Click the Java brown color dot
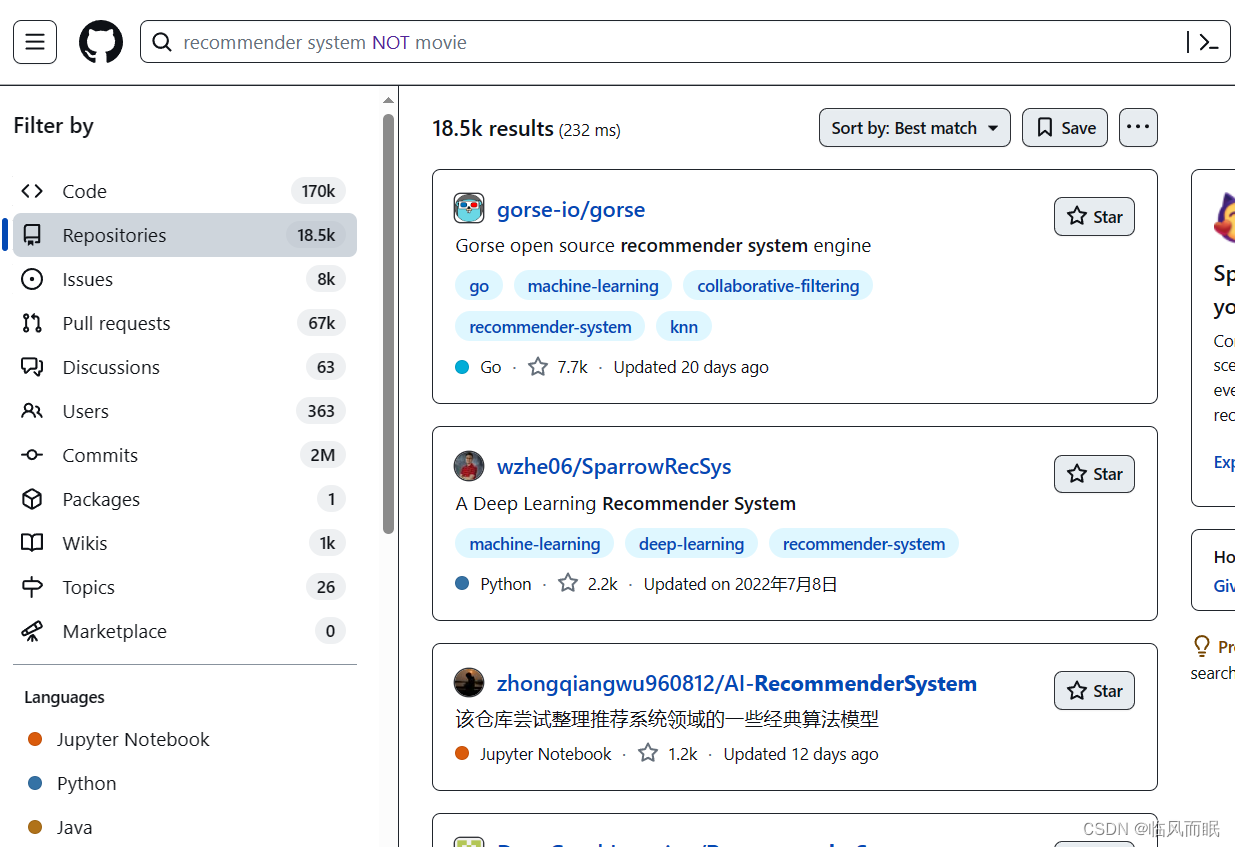 (x=35, y=827)
